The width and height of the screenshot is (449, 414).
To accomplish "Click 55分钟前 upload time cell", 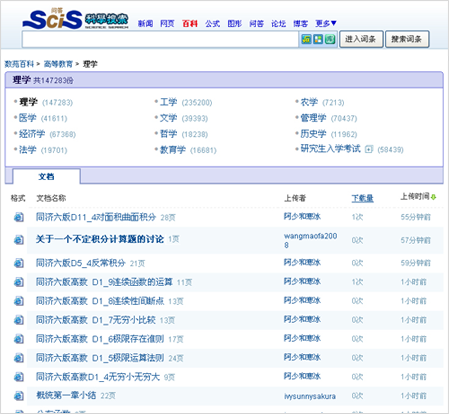I will [416, 217].
